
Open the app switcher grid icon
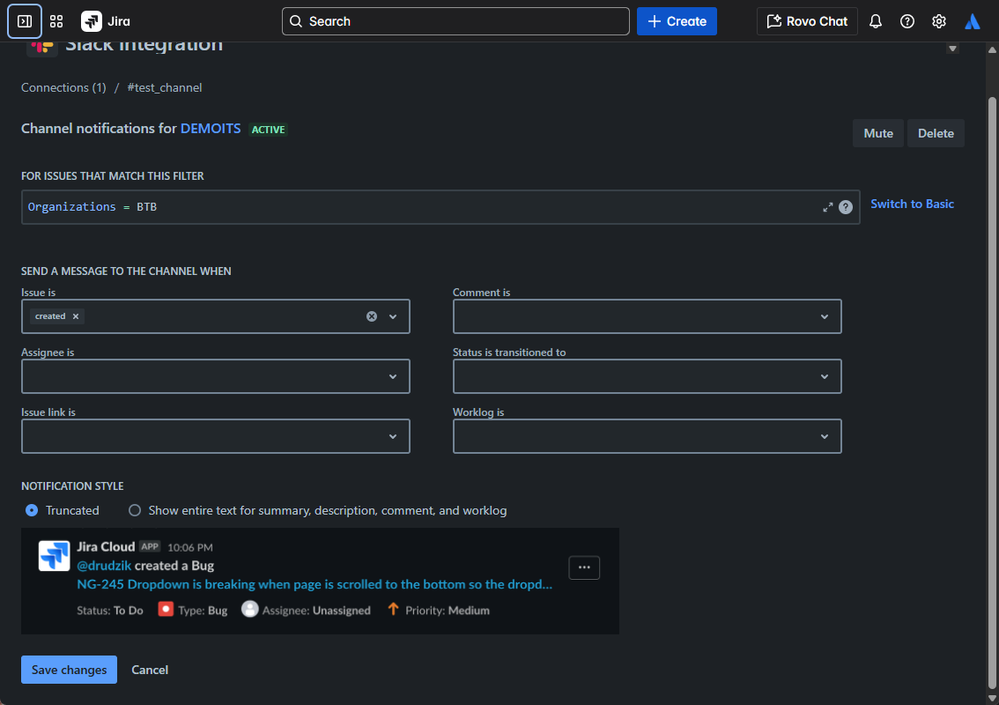click(x=56, y=21)
